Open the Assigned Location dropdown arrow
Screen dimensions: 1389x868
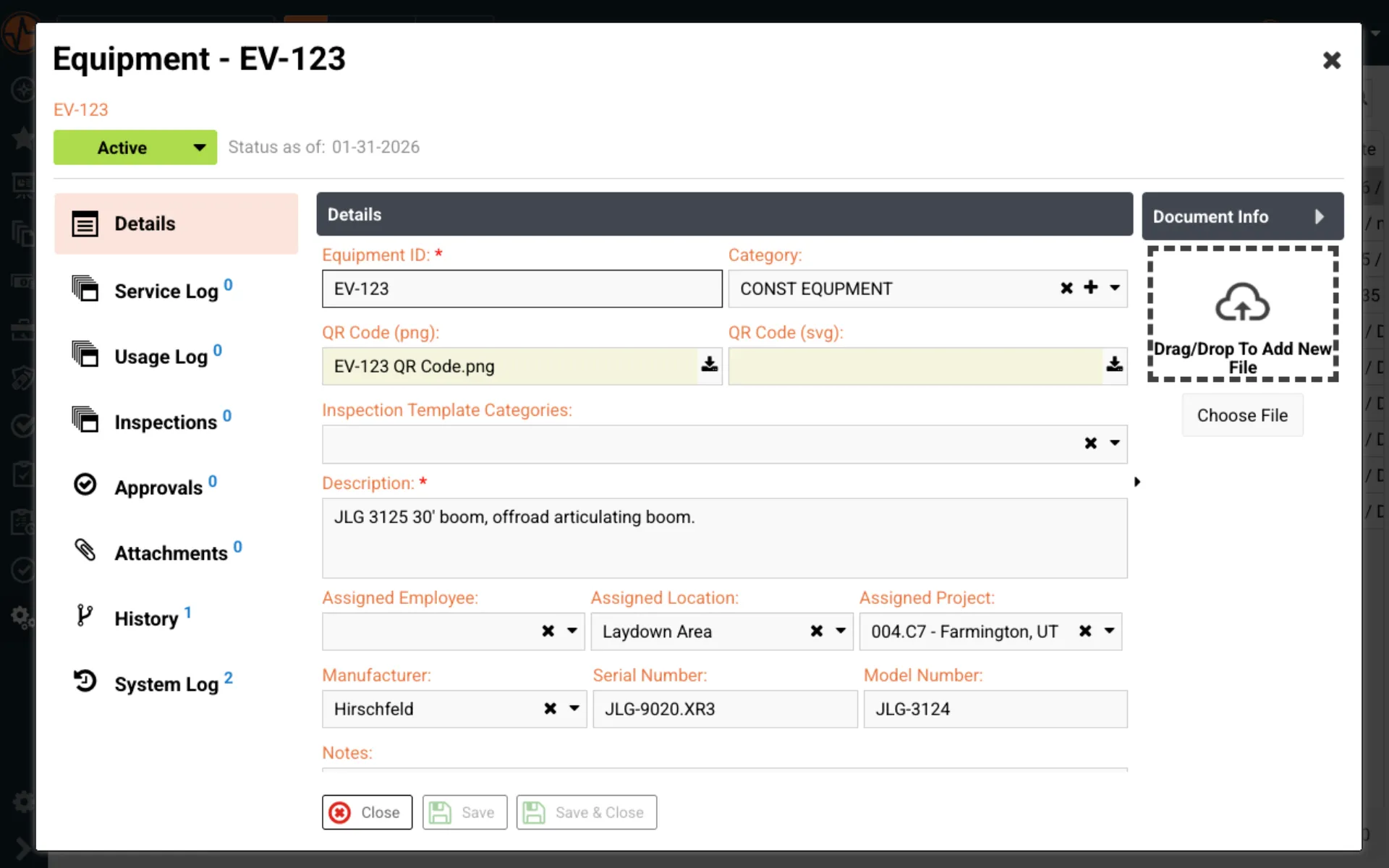click(x=841, y=631)
